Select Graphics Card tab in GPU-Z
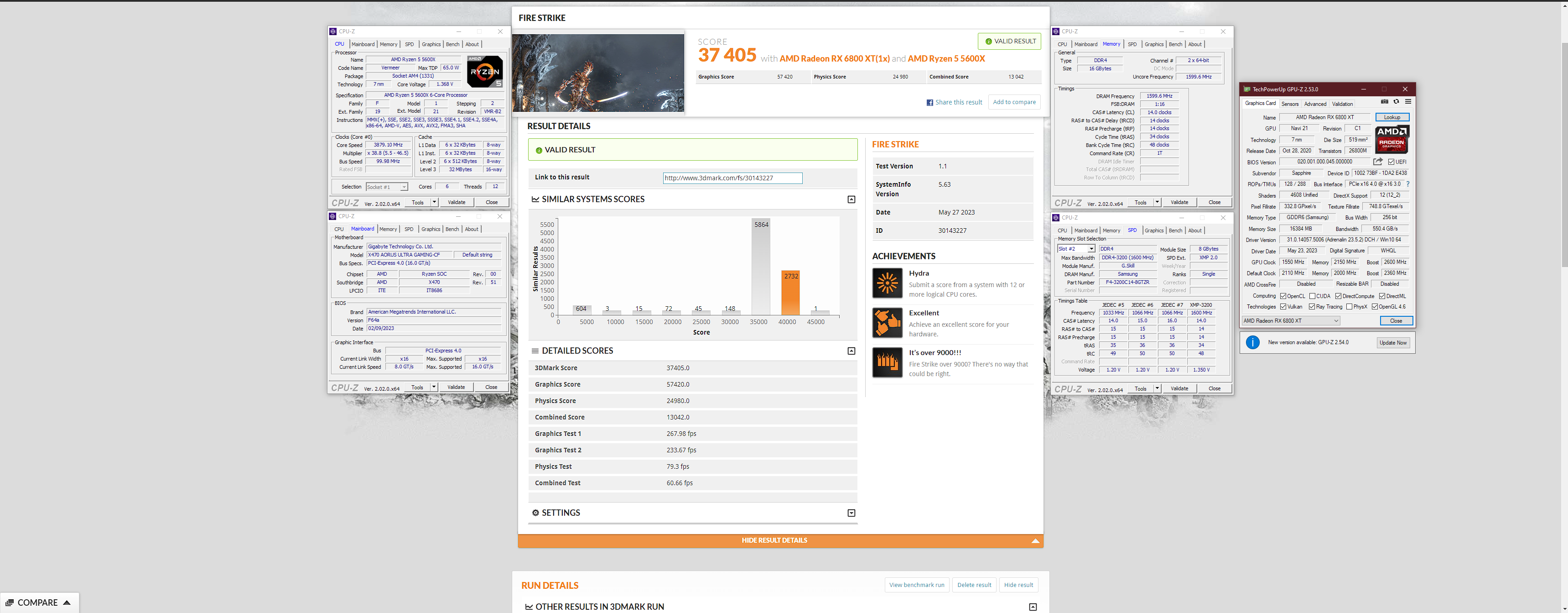Viewport: 1568px width, 613px height. point(1260,104)
